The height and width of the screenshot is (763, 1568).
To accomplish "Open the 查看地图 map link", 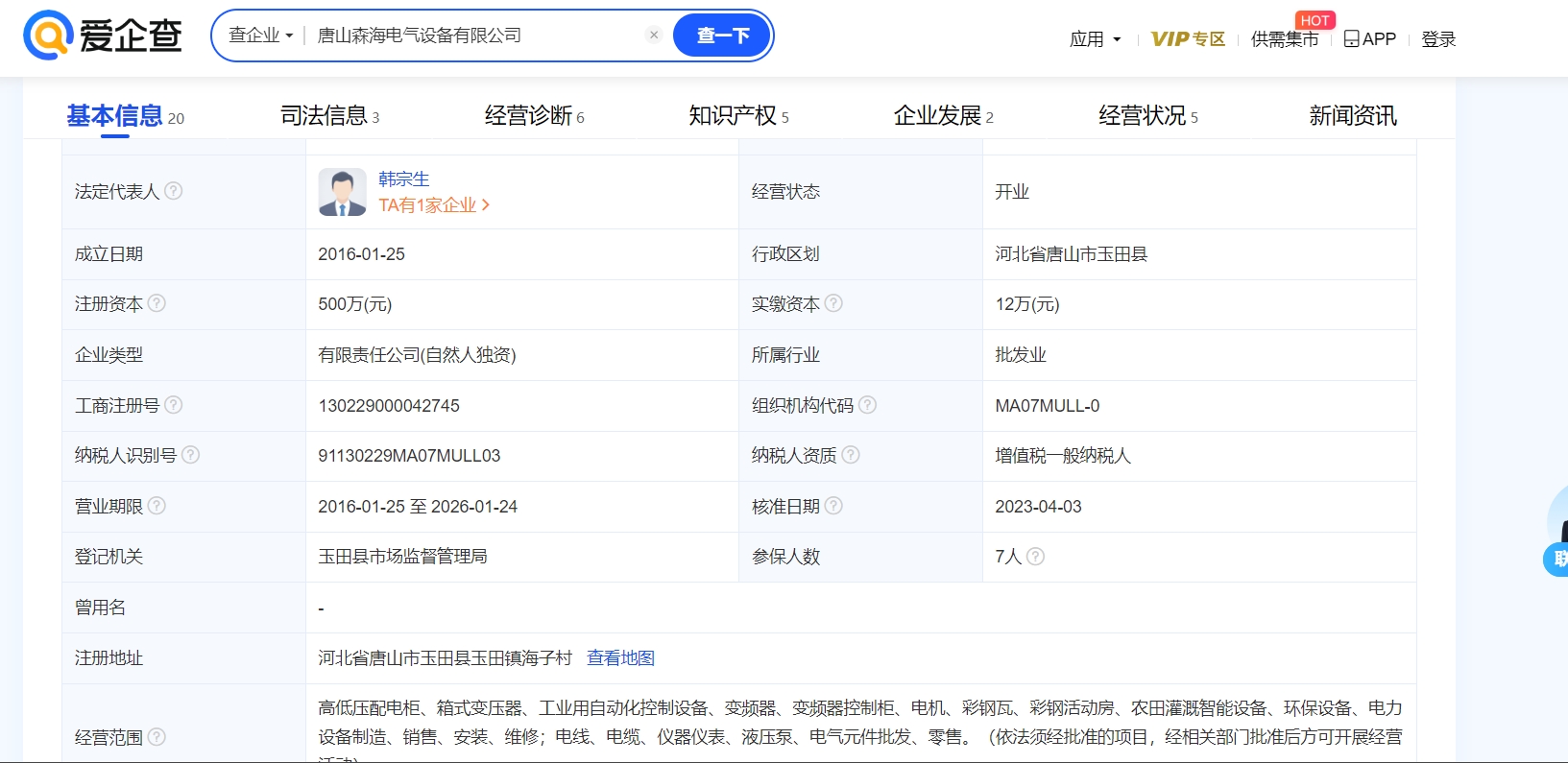I will [x=620, y=658].
